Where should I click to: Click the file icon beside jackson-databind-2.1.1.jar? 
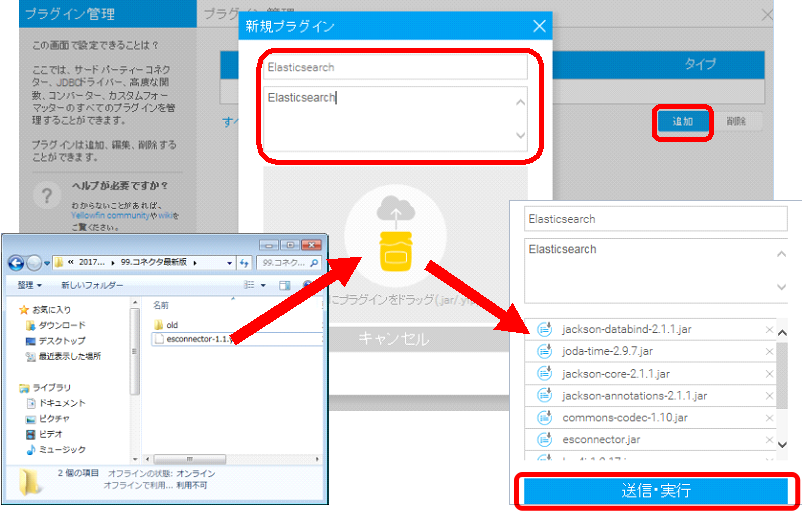click(x=545, y=329)
